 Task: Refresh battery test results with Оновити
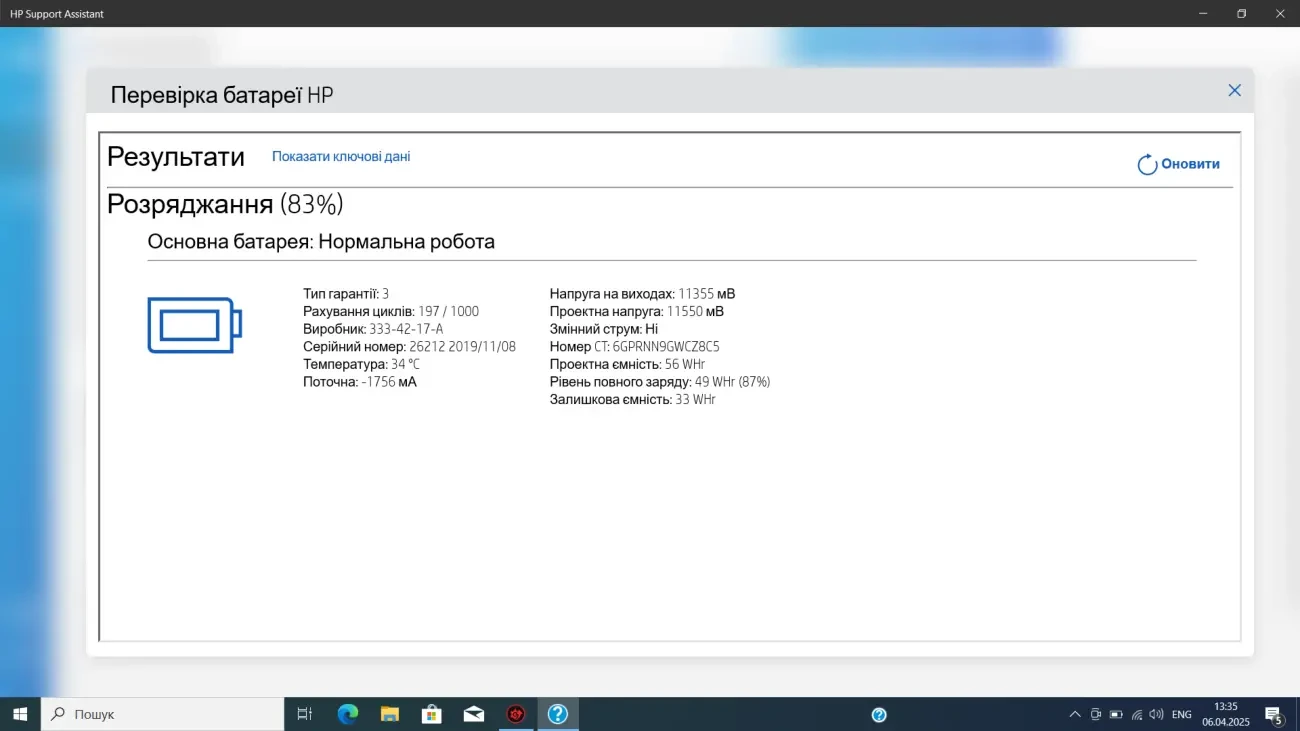pyautogui.click(x=1179, y=164)
